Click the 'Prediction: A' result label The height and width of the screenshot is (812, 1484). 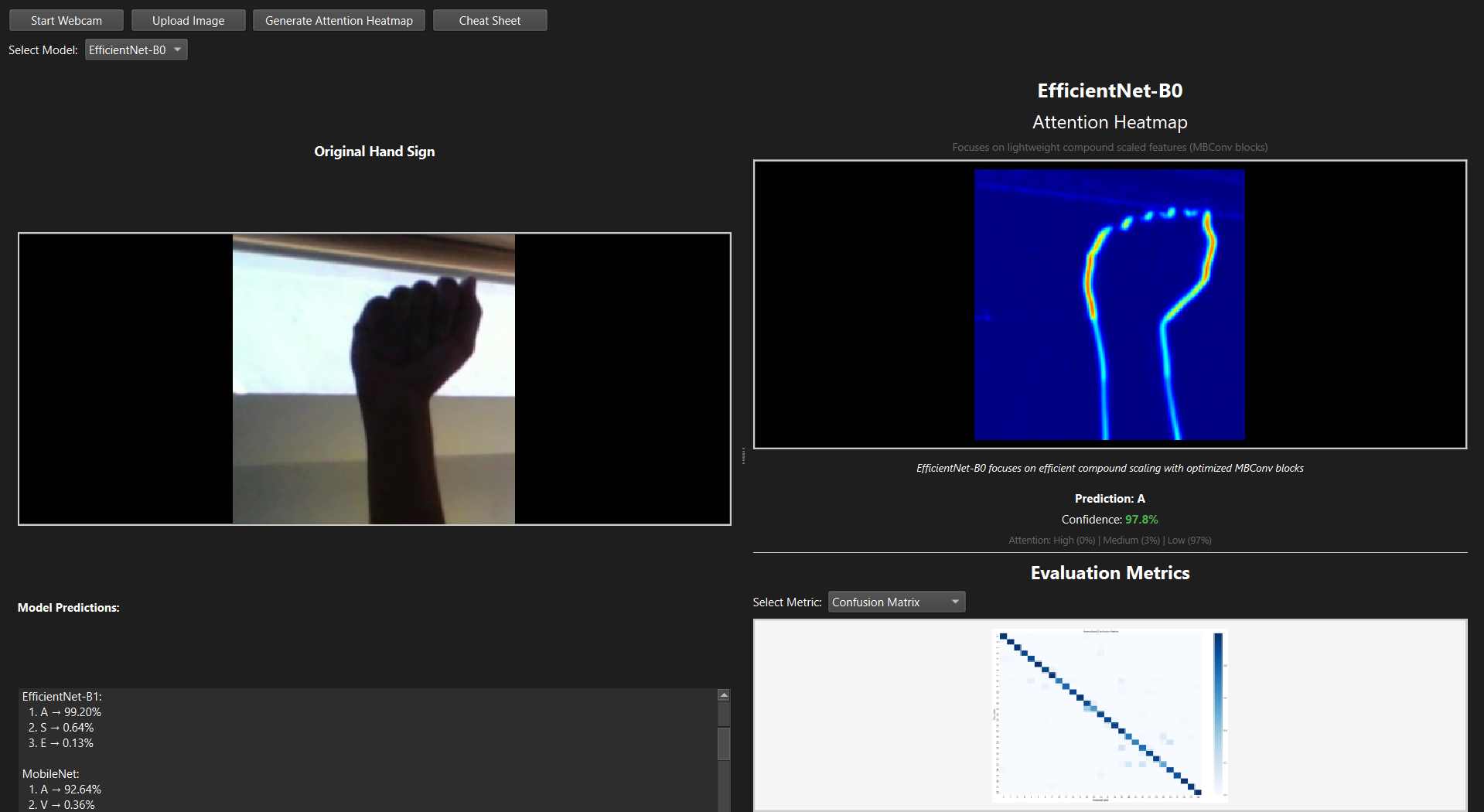pos(1110,499)
